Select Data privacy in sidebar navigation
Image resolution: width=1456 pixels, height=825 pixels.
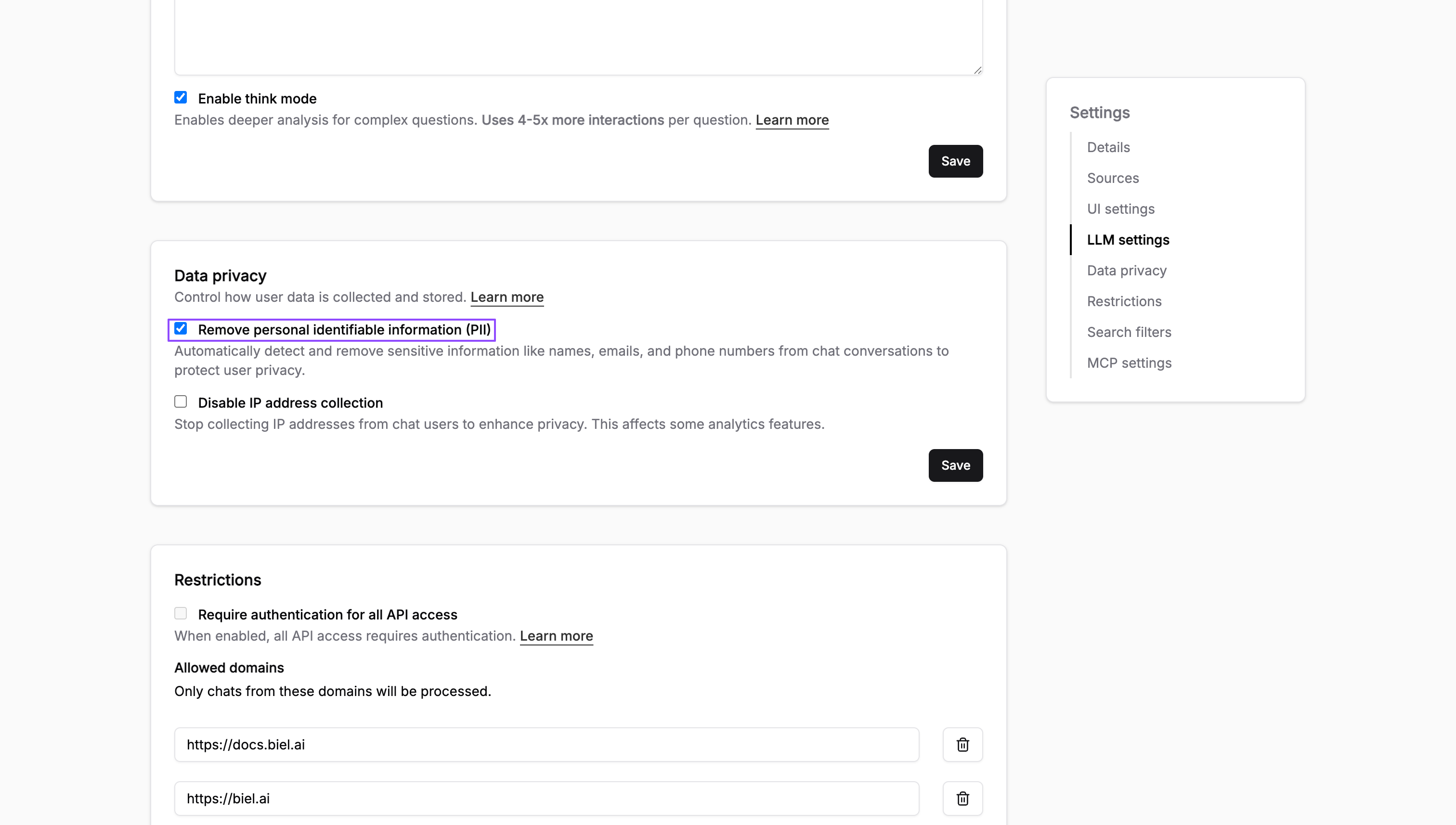pyautogui.click(x=1126, y=271)
